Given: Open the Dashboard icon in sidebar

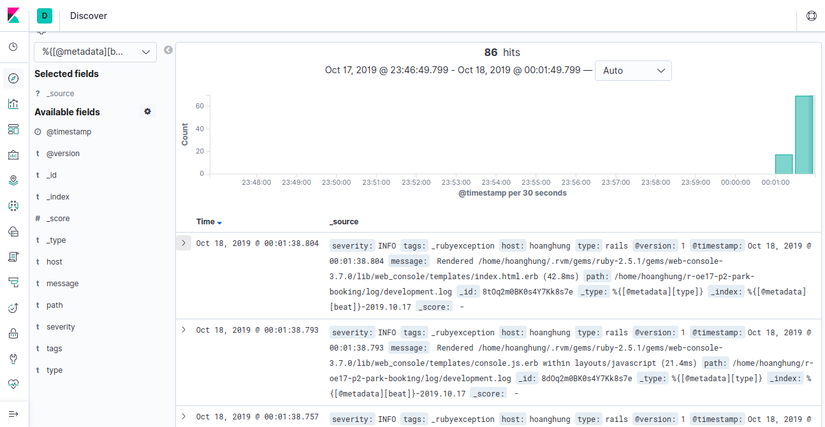Looking at the screenshot, I should (x=14, y=129).
